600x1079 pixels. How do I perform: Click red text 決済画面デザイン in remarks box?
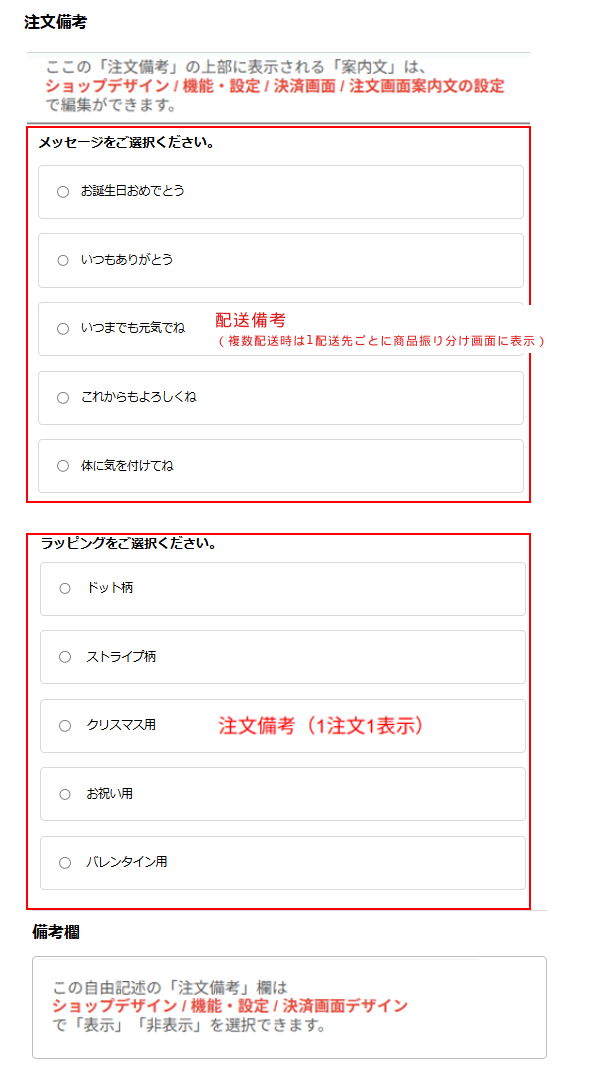(345, 1006)
